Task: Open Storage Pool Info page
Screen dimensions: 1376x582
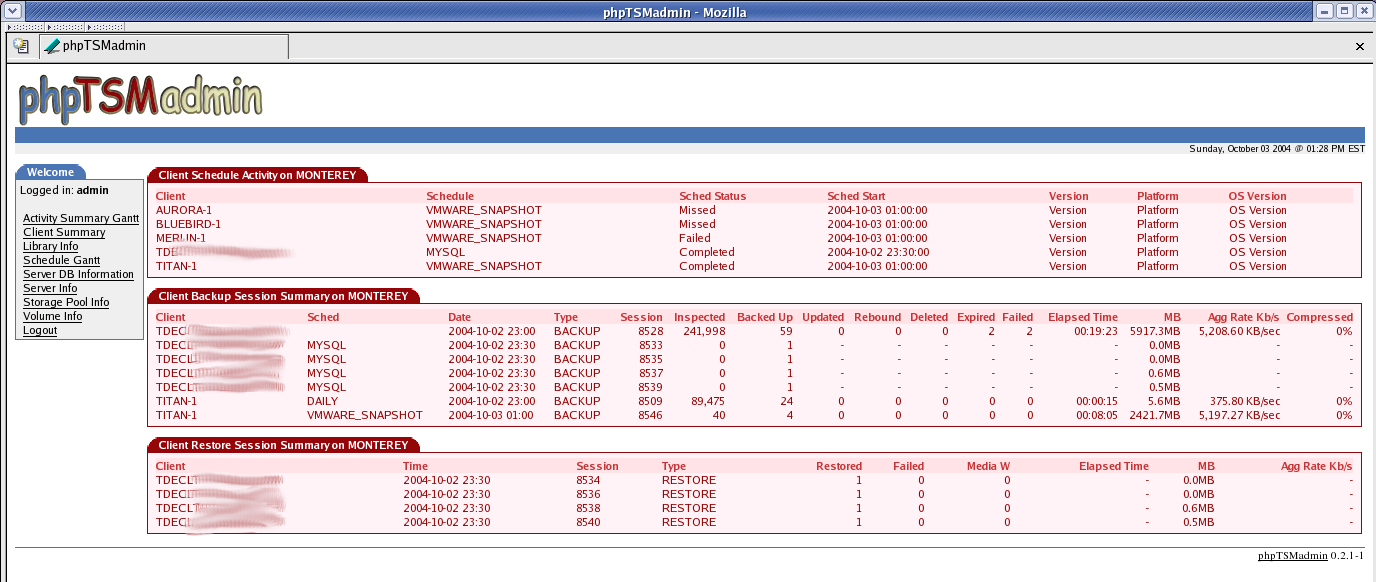Action: point(66,302)
